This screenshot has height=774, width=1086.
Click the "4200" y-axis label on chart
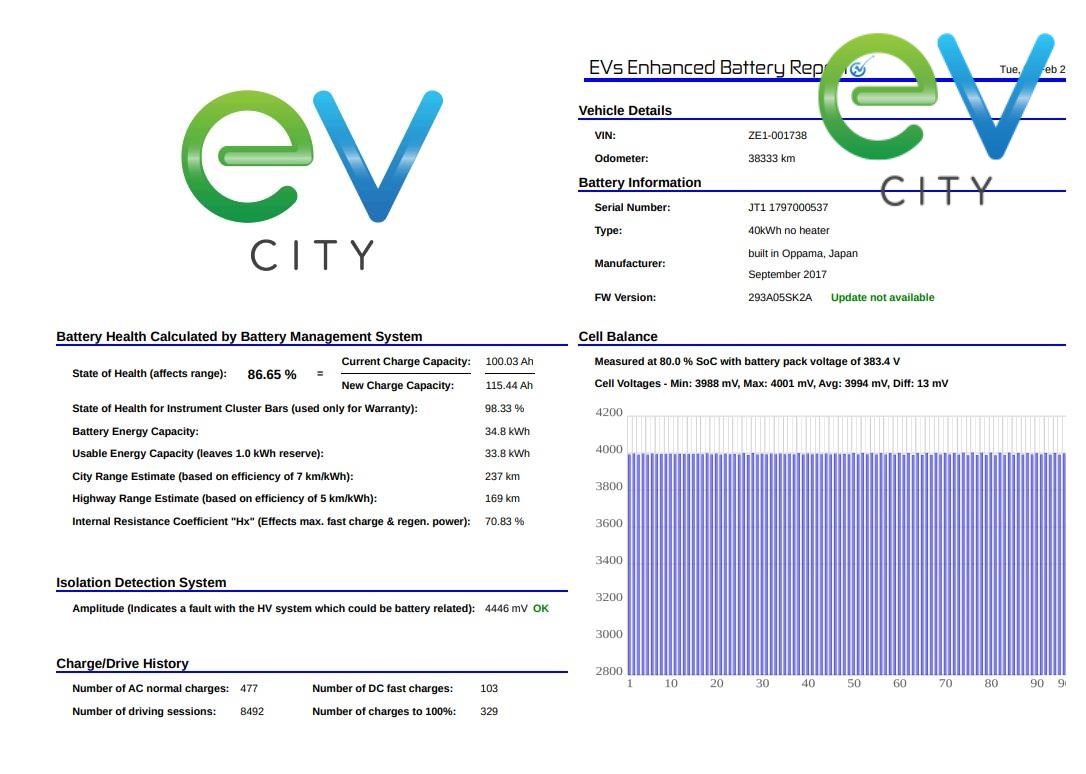click(x=609, y=413)
